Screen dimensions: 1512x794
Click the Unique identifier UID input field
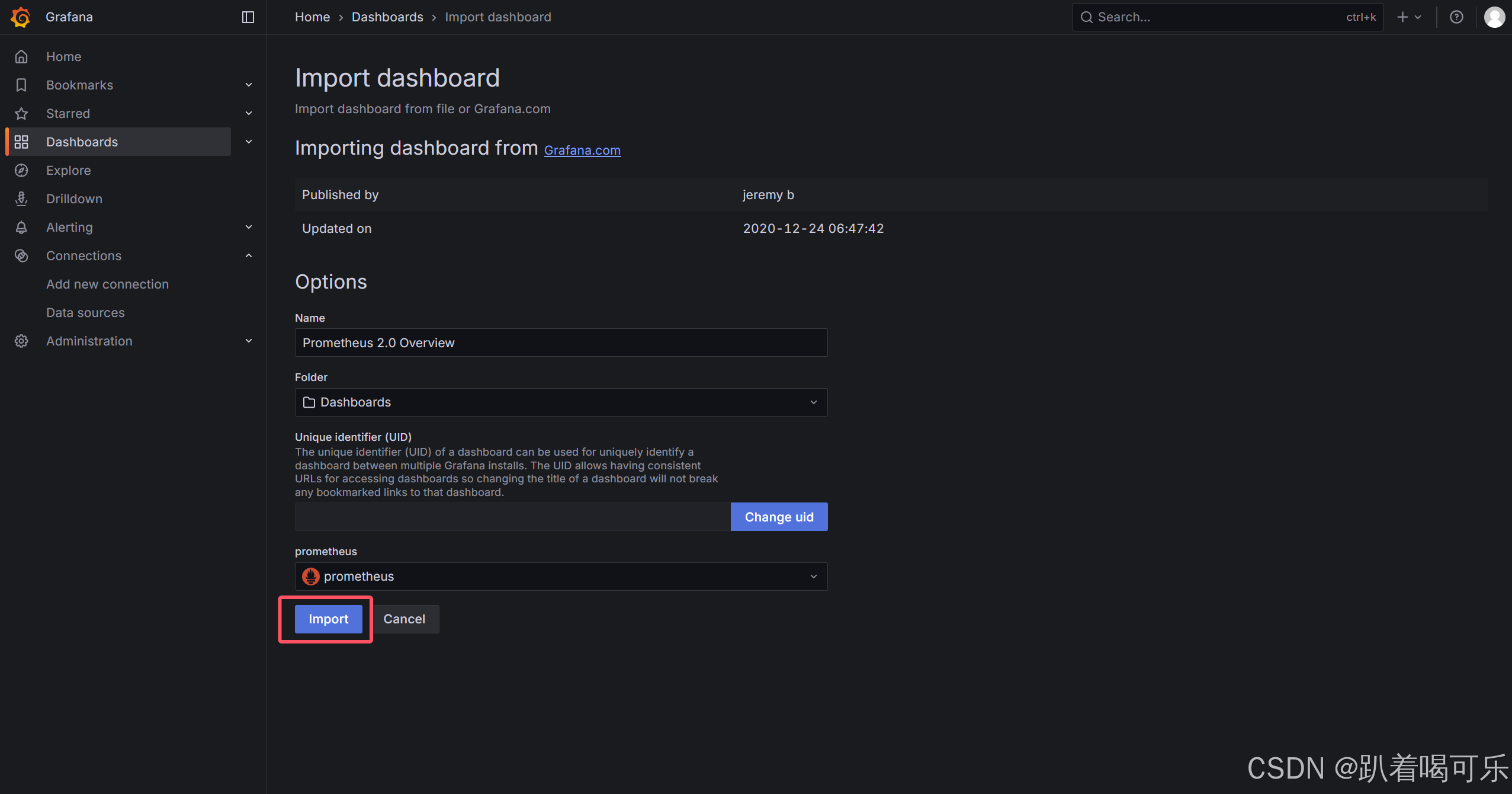(x=513, y=517)
